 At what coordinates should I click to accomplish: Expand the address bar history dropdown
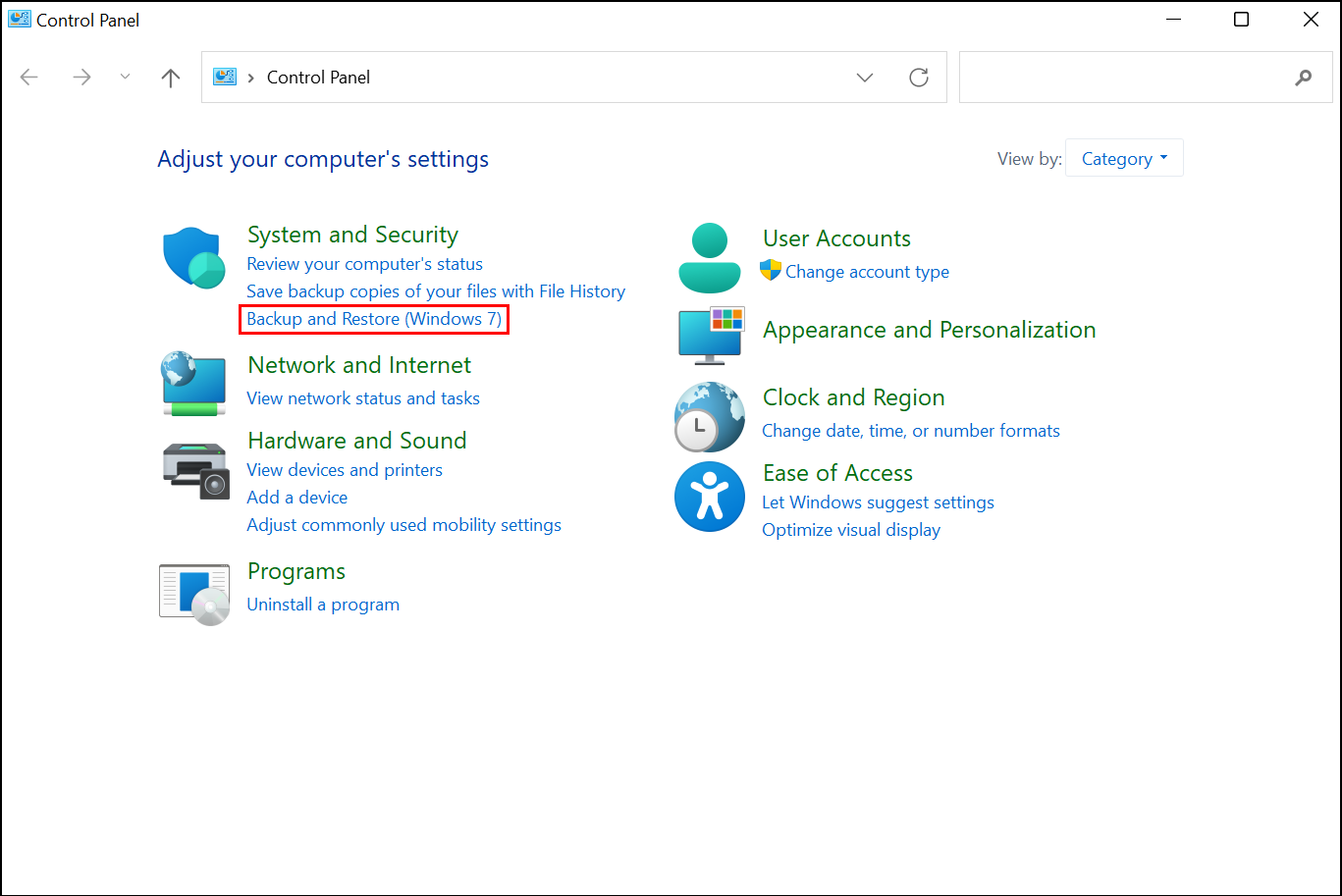865,78
